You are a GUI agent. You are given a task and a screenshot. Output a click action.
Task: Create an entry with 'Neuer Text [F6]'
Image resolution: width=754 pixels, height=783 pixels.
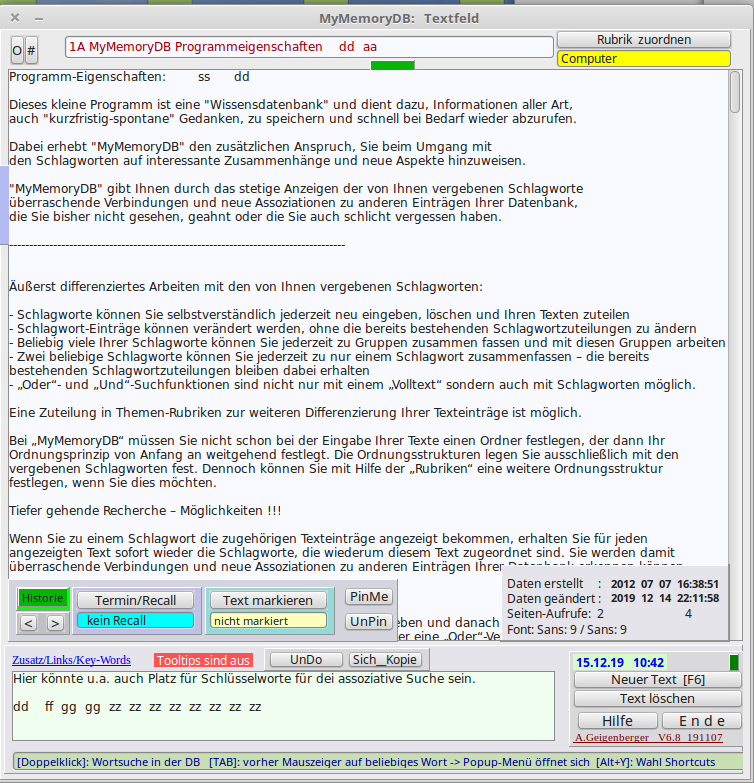[x=658, y=680]
